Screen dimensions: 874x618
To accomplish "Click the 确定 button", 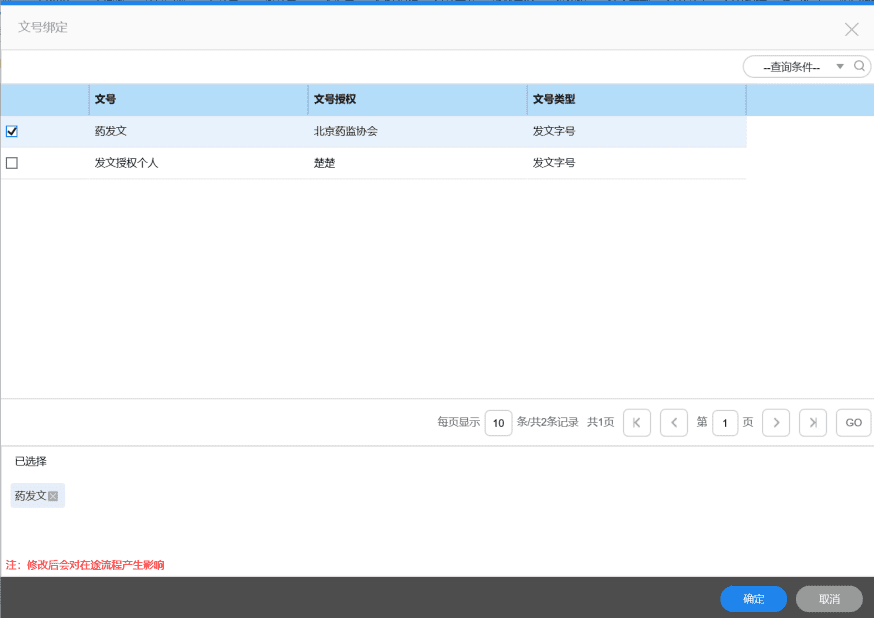I will click(x=754, y=599).
